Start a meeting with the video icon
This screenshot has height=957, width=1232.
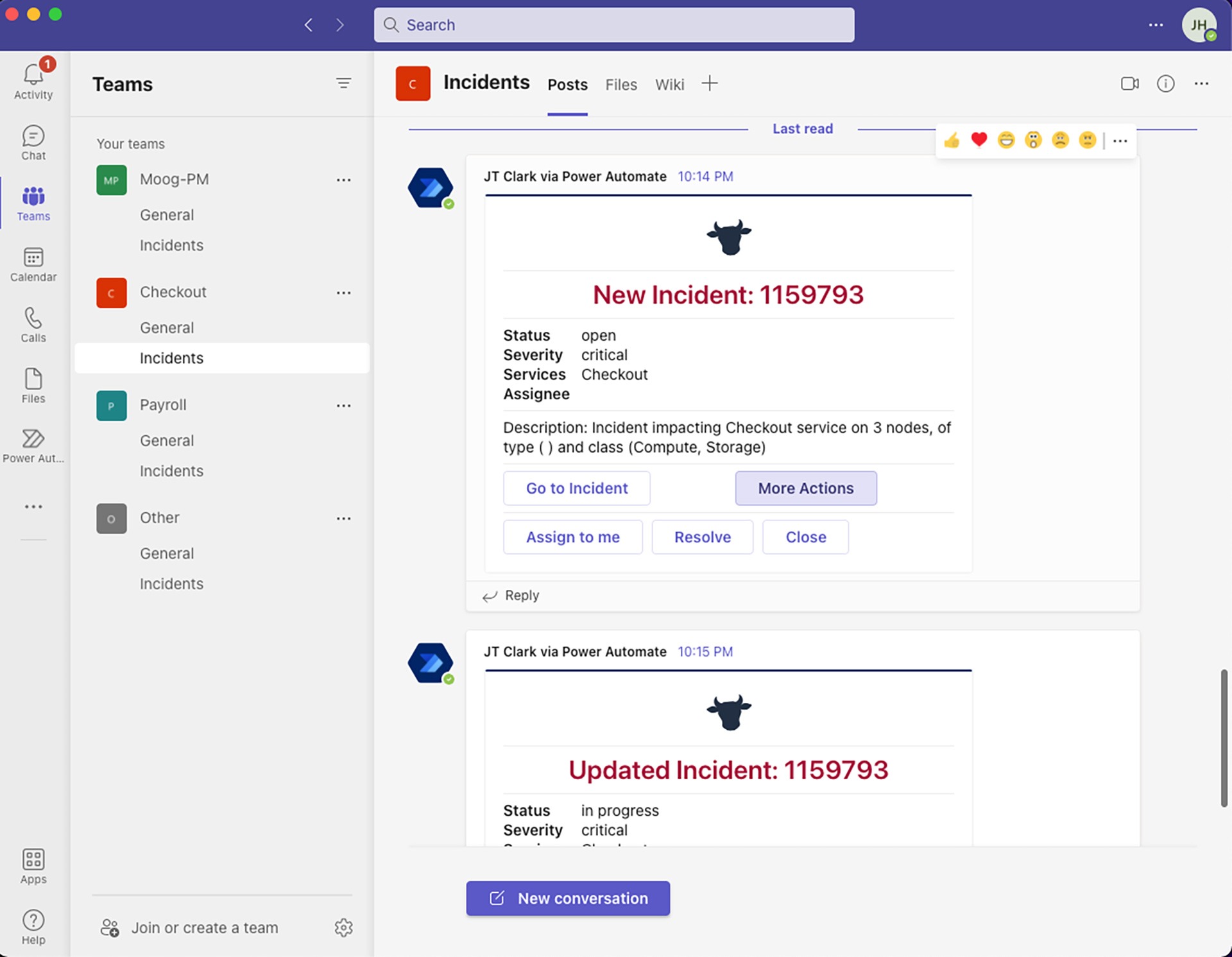click(x=1130, y=83)
